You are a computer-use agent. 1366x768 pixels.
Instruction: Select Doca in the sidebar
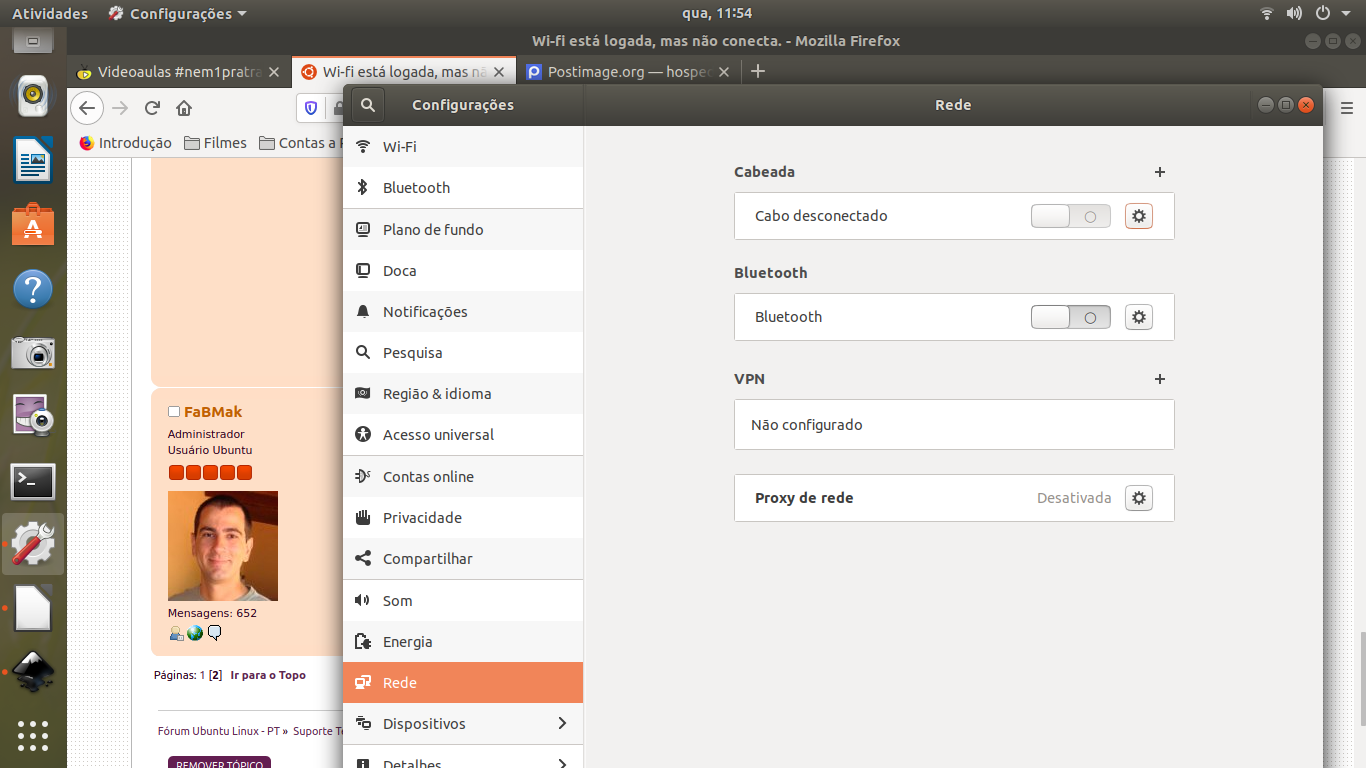pyautogui.click(x=463, y=270)
